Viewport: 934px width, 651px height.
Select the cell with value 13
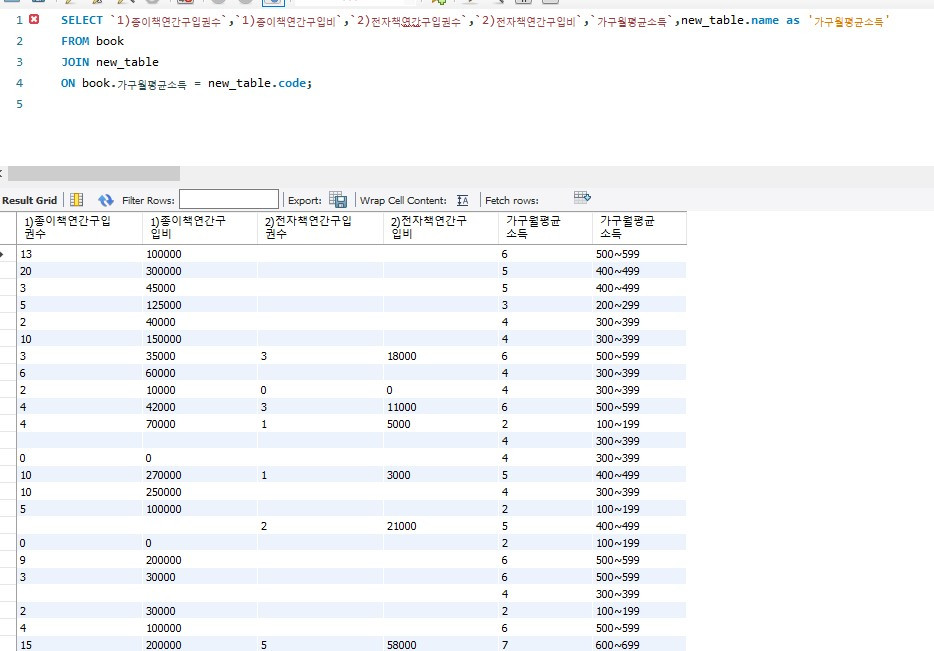point(80,254)
